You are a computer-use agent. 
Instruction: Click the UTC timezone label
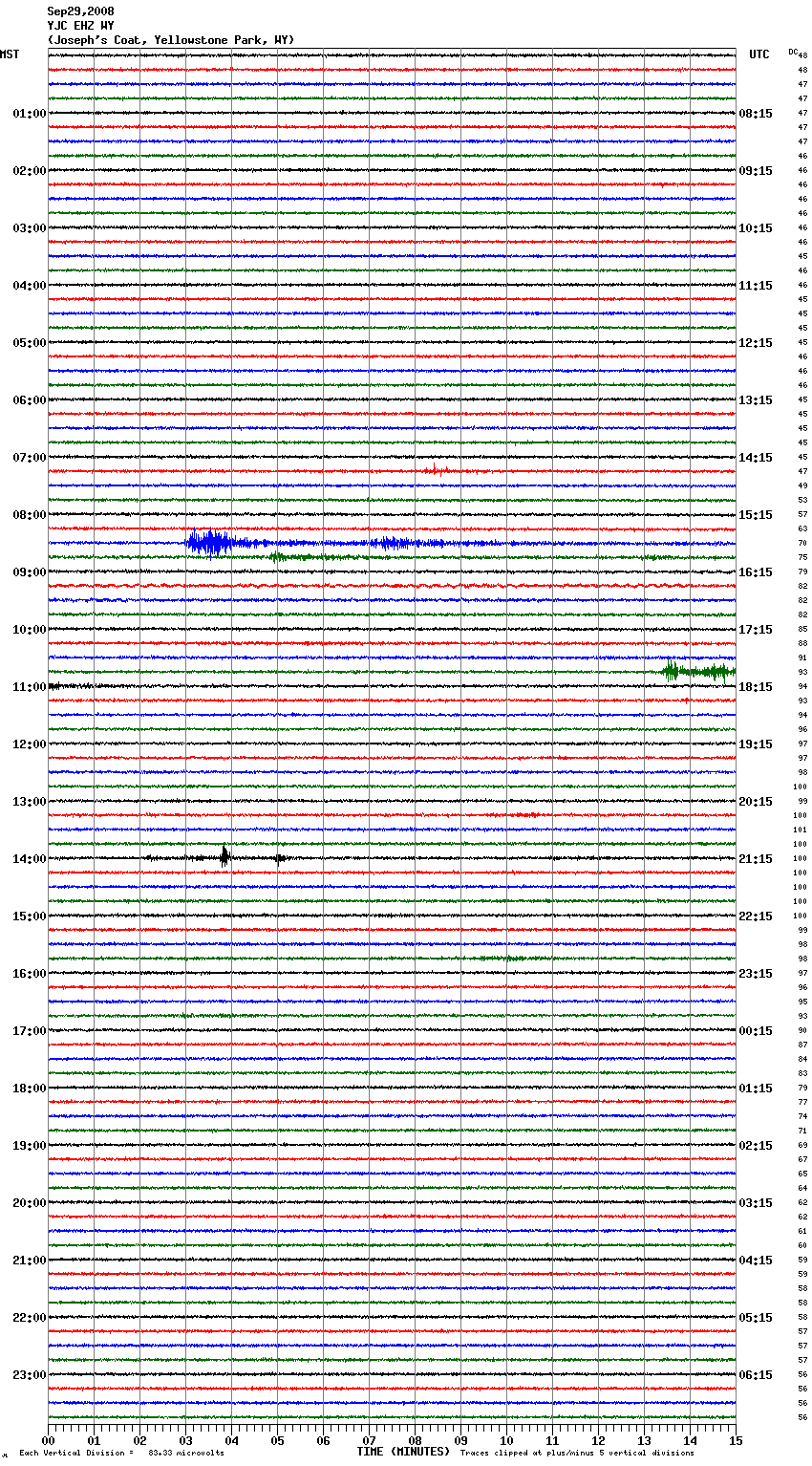click(759, 54)
